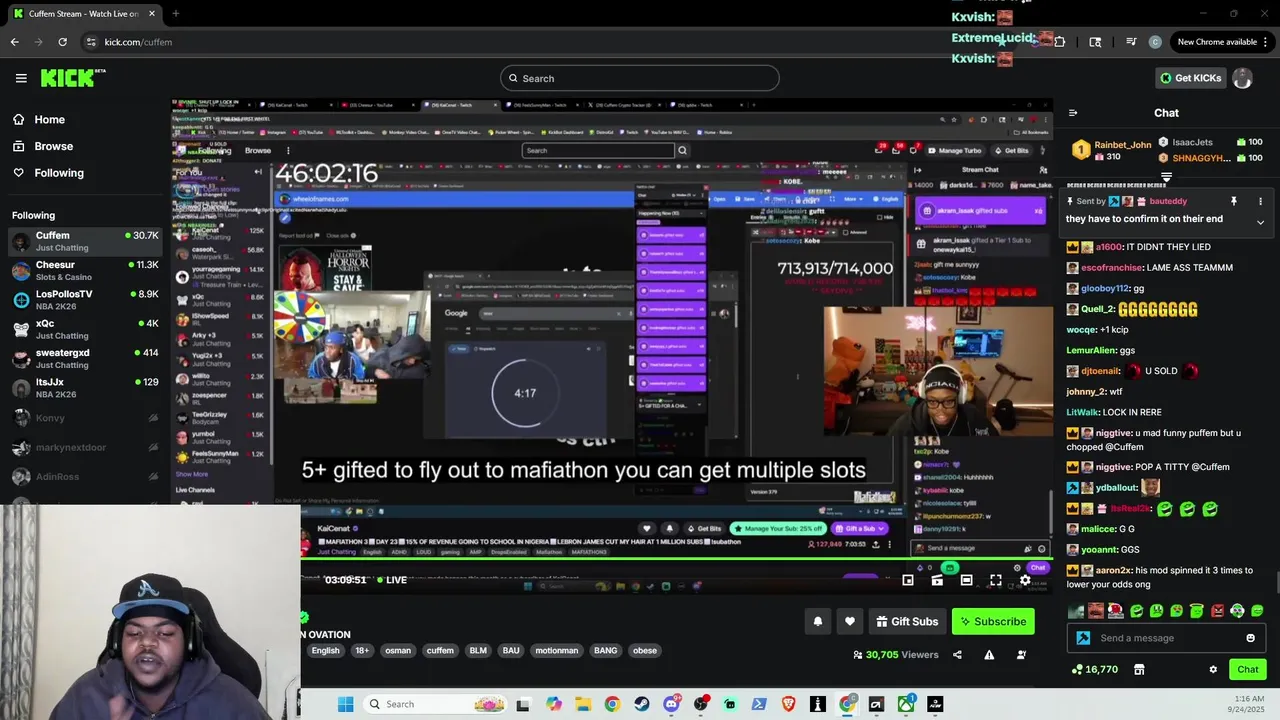Share the stream via share icon

click(x=957, y=655)
